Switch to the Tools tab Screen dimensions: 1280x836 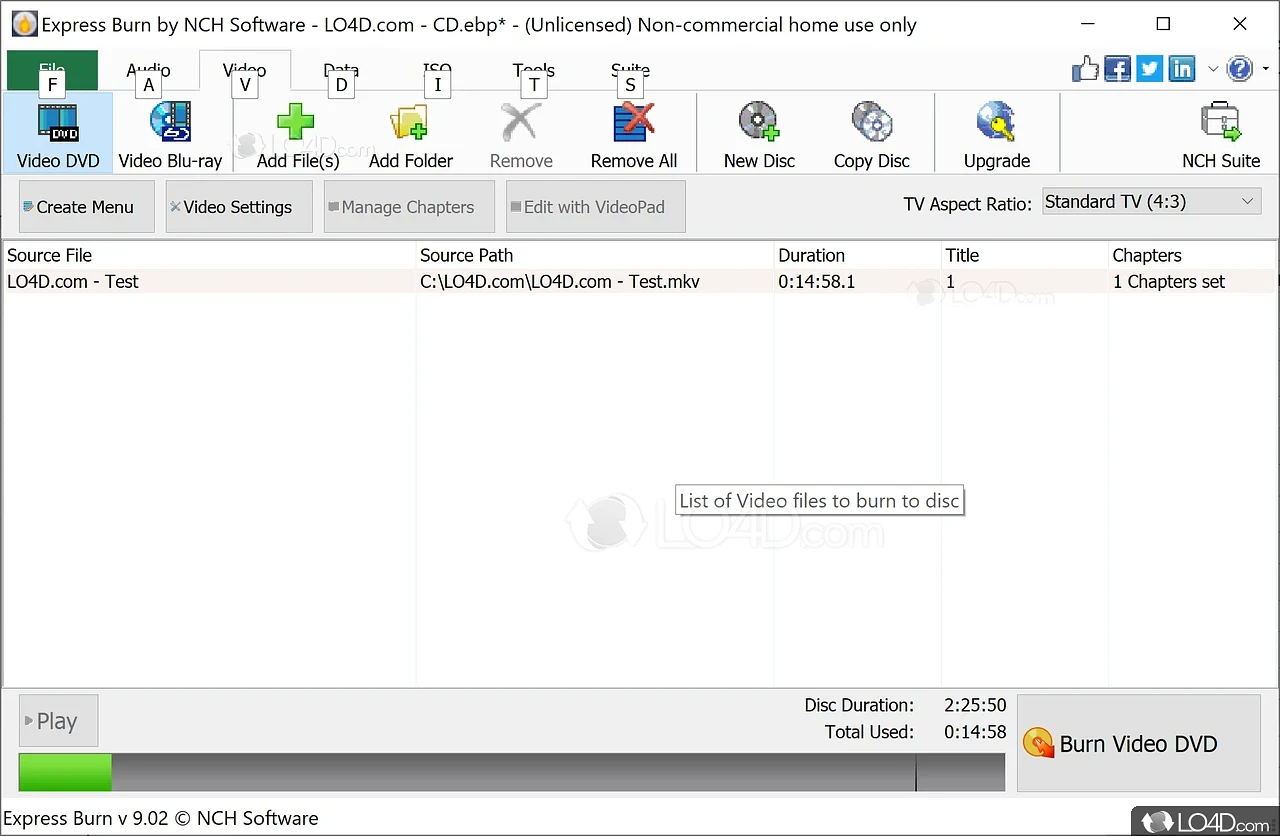tap(533, 70)
